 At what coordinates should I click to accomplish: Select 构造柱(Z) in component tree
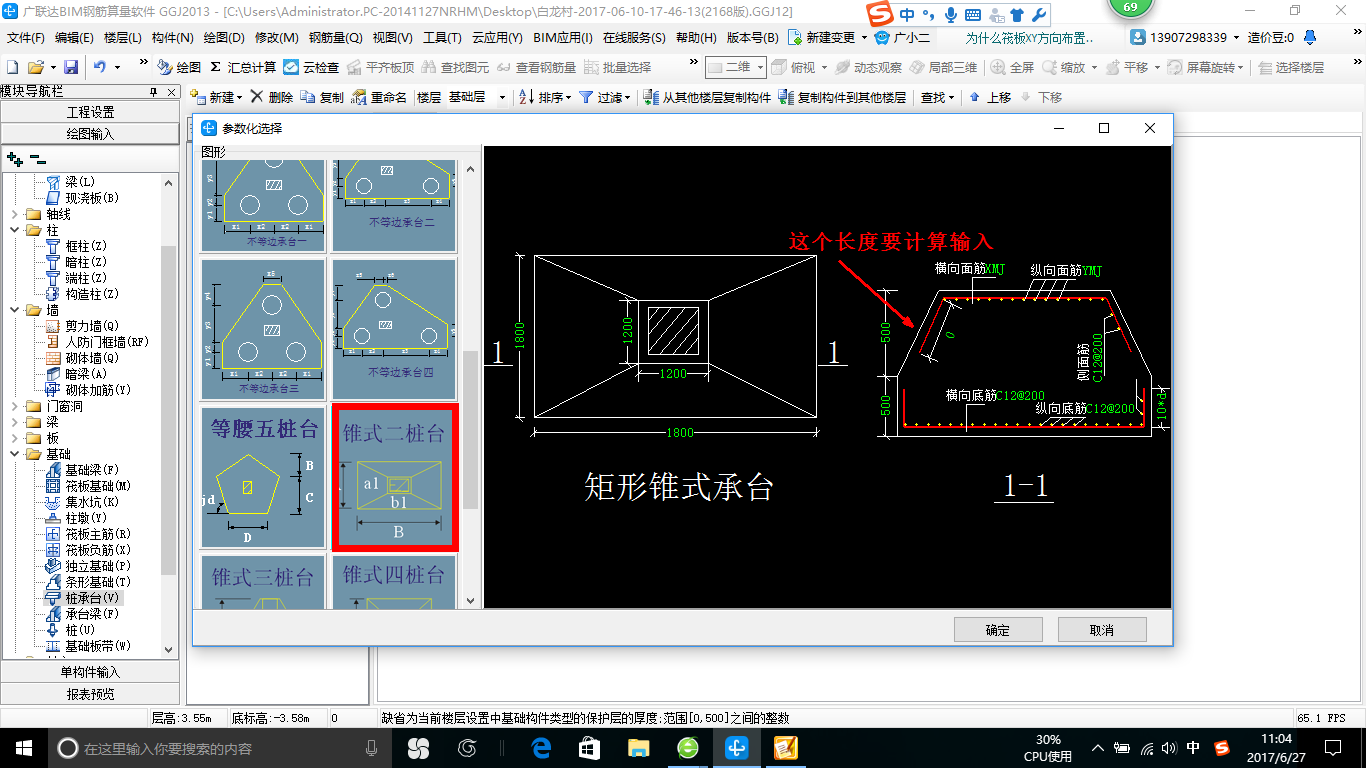(92, 294)
